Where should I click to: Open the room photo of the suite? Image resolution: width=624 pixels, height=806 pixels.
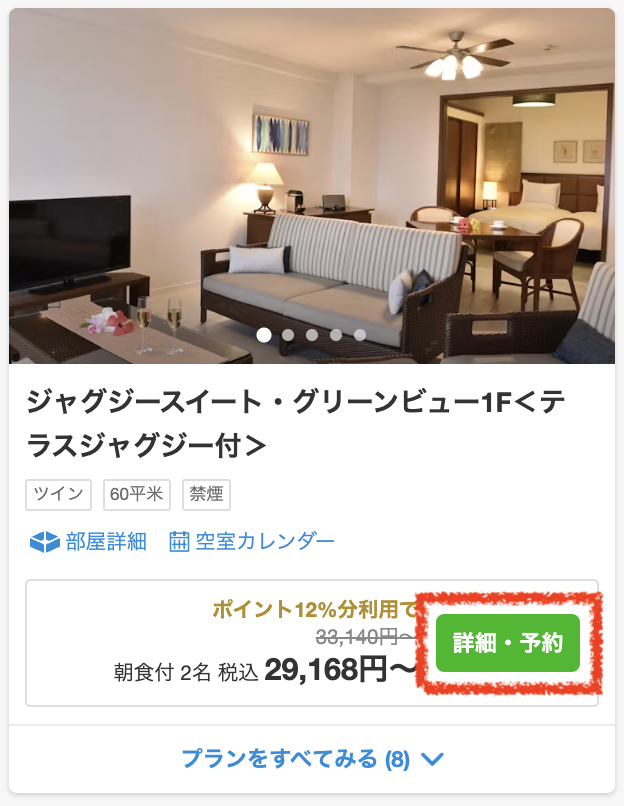click(x=312, y=186)
